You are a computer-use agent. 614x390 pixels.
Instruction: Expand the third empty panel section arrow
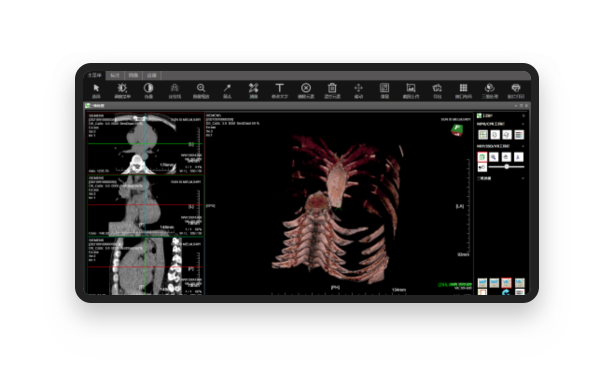point(523,178)
